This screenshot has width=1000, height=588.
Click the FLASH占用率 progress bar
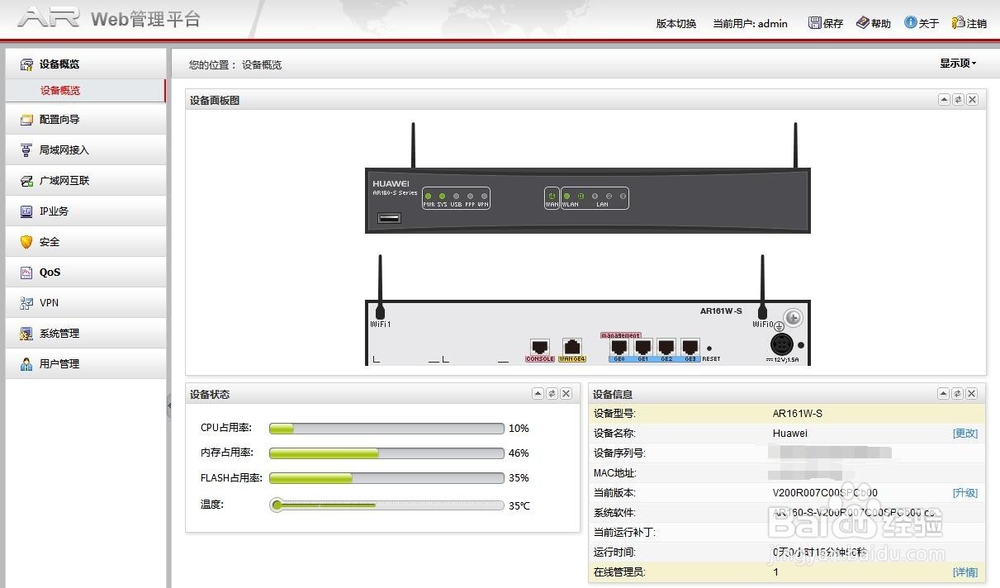pyautogui.click(x=386, y=478)
